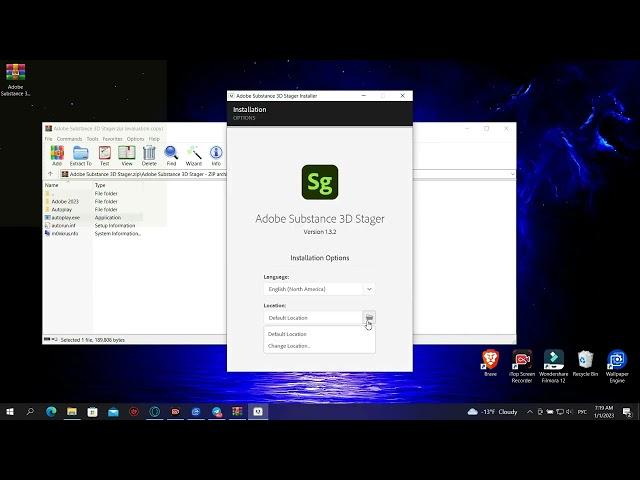Click the folder browse icon beside Location
The image size is (640, 480).
[369, 318]
